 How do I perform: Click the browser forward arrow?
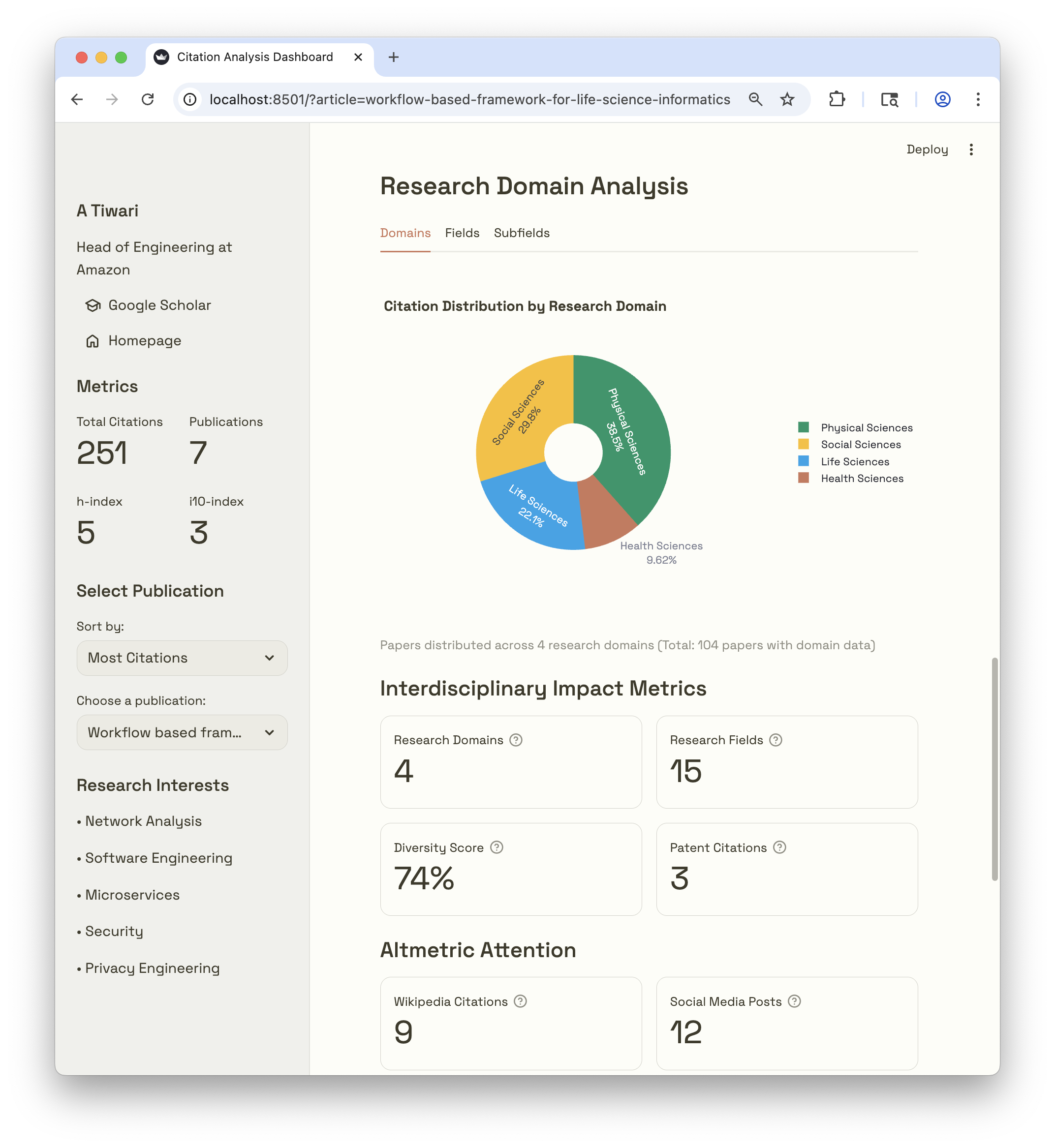tap(112, 100)
